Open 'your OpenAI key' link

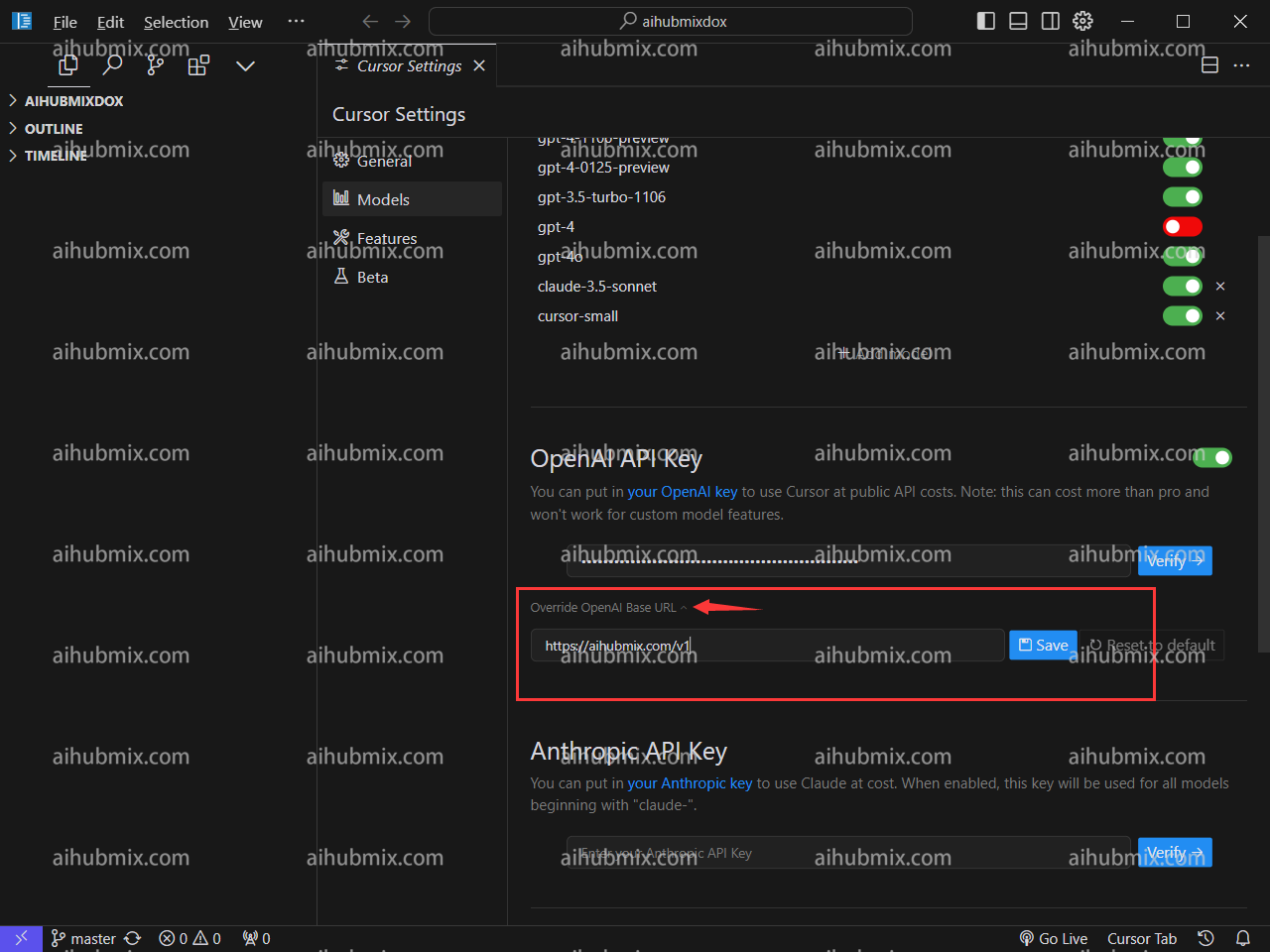[683, 492]
